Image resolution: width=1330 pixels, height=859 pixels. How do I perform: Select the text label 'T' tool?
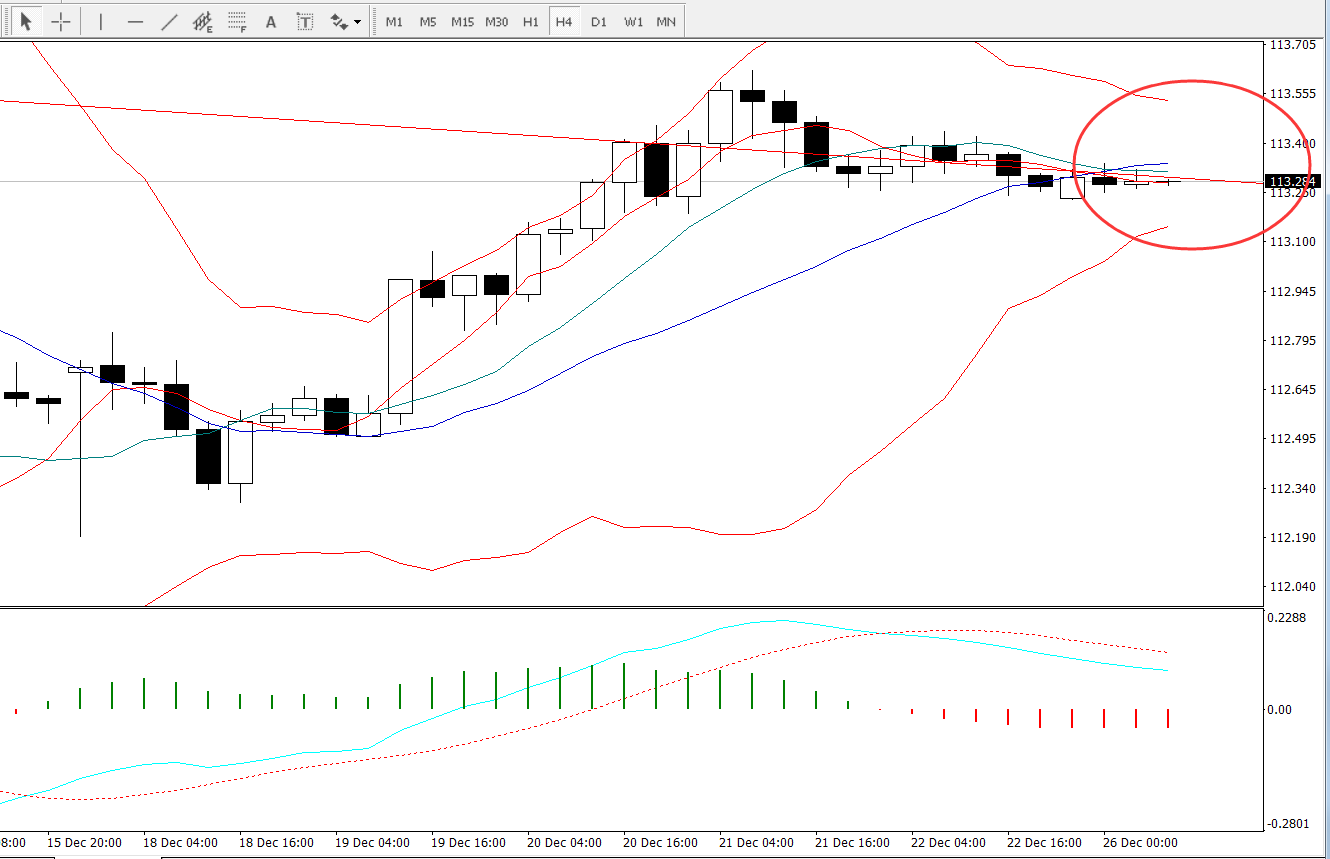[x=305, y=21]
